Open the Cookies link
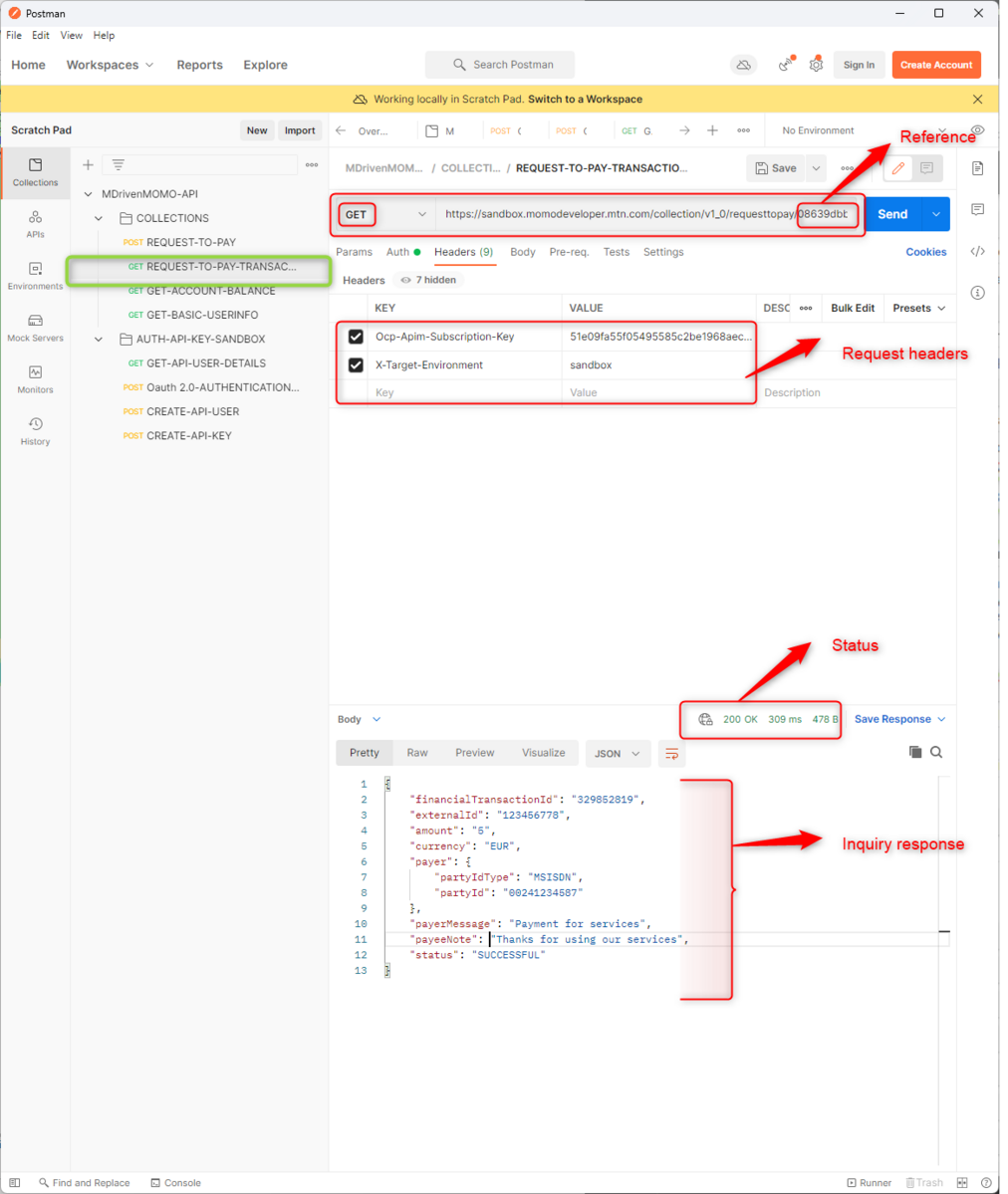Image resolution: width=1008 pixels, height=1194 pixels. coord(925,252)
